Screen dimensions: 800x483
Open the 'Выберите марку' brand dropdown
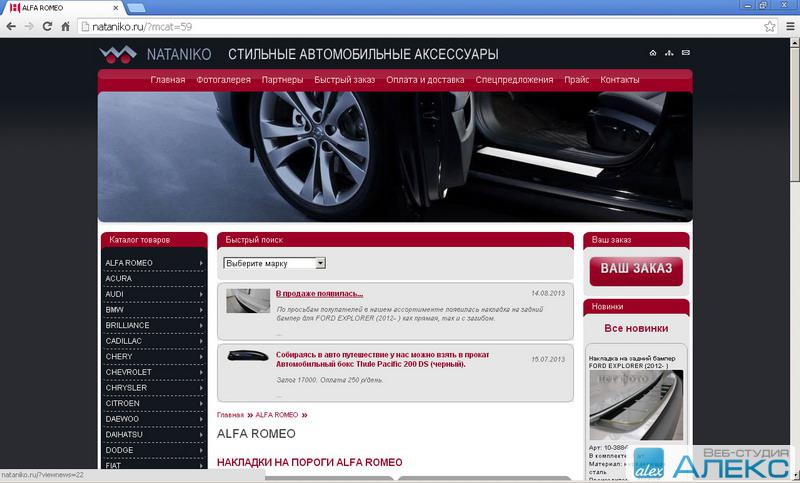point(275,263)
